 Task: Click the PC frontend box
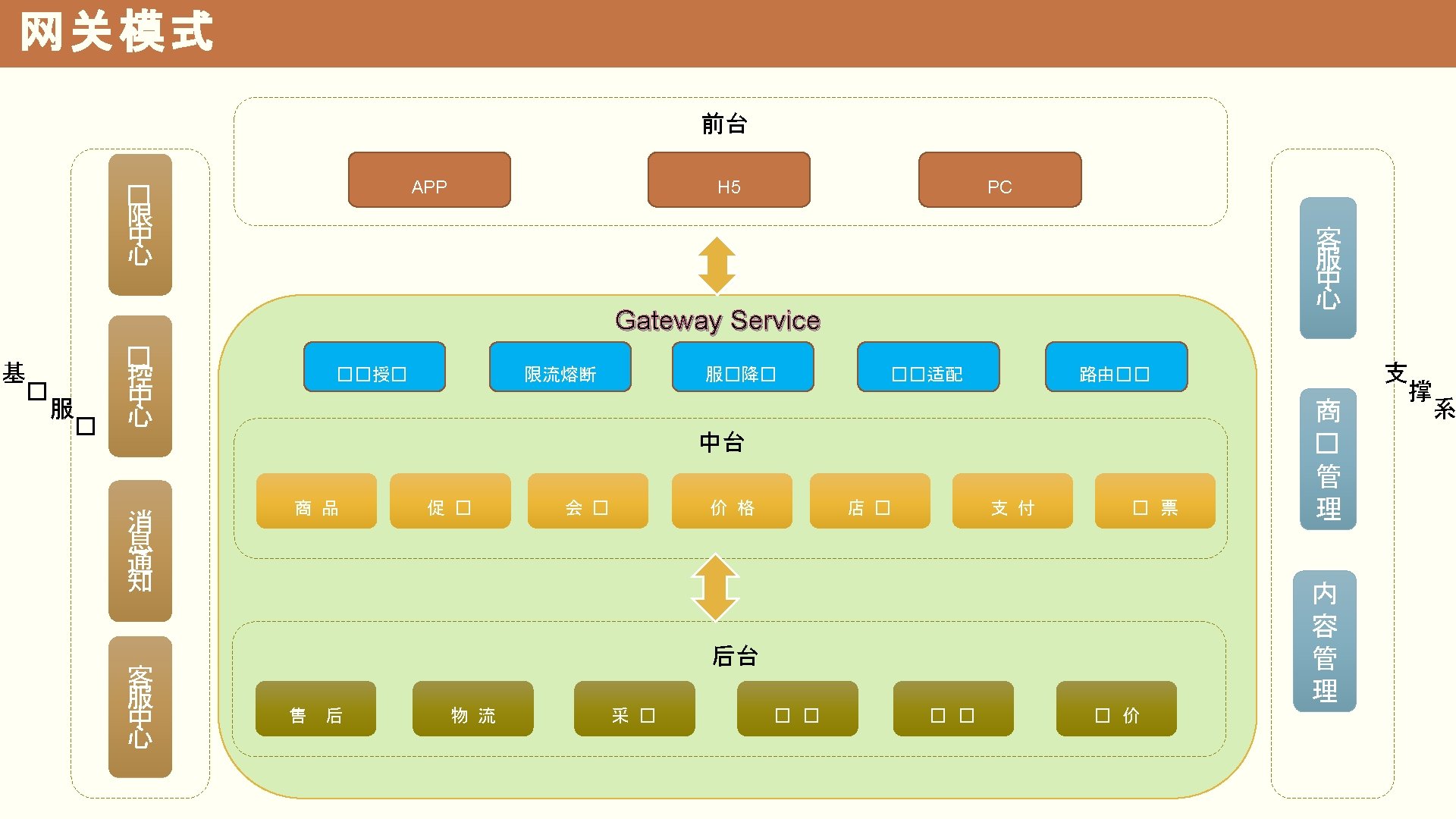(x=999, y=180)
